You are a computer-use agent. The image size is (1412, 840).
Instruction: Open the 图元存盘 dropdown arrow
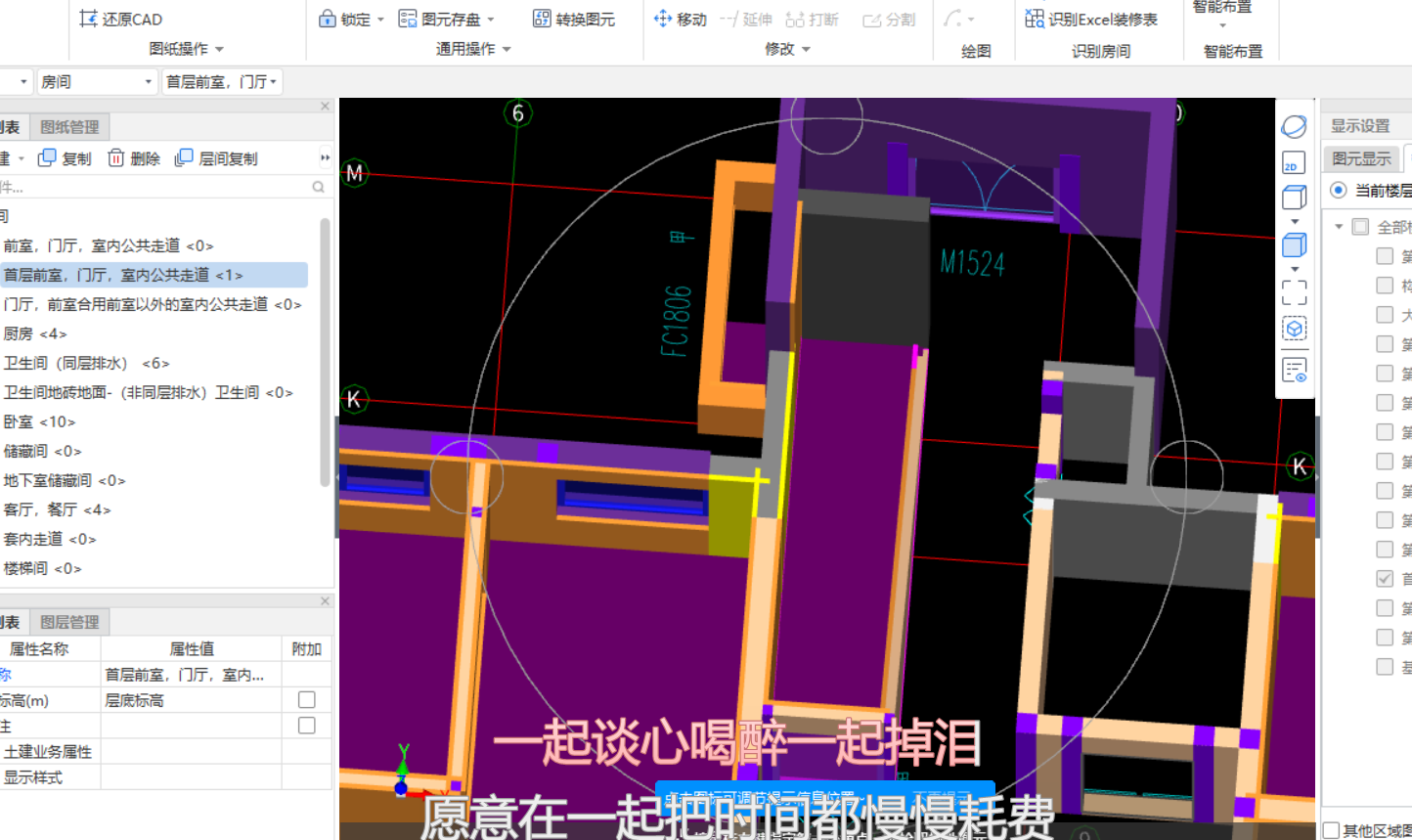[x=491, y=20]
